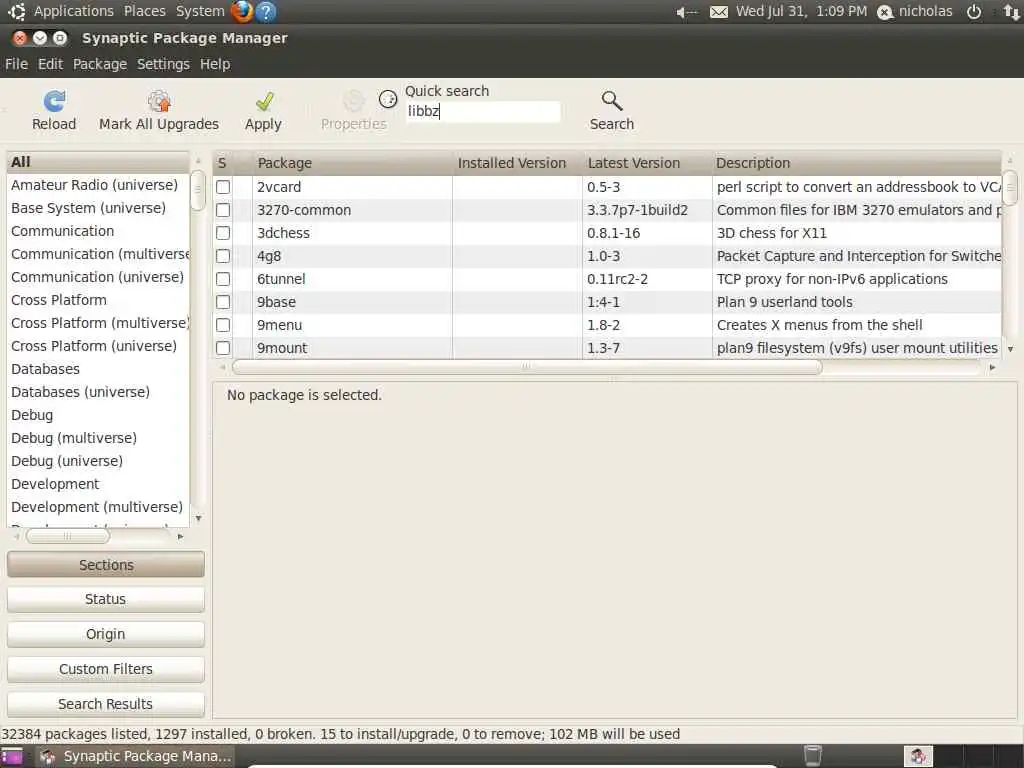This screenshot has height=768, width=1024.
Task: Open the Edit menu
Action: (x=50, y=64)
